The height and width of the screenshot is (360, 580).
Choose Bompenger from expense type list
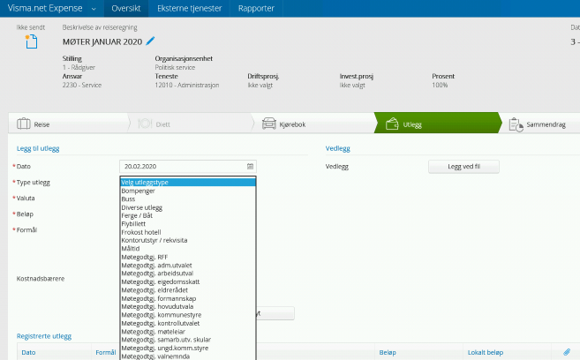(188, 191)
